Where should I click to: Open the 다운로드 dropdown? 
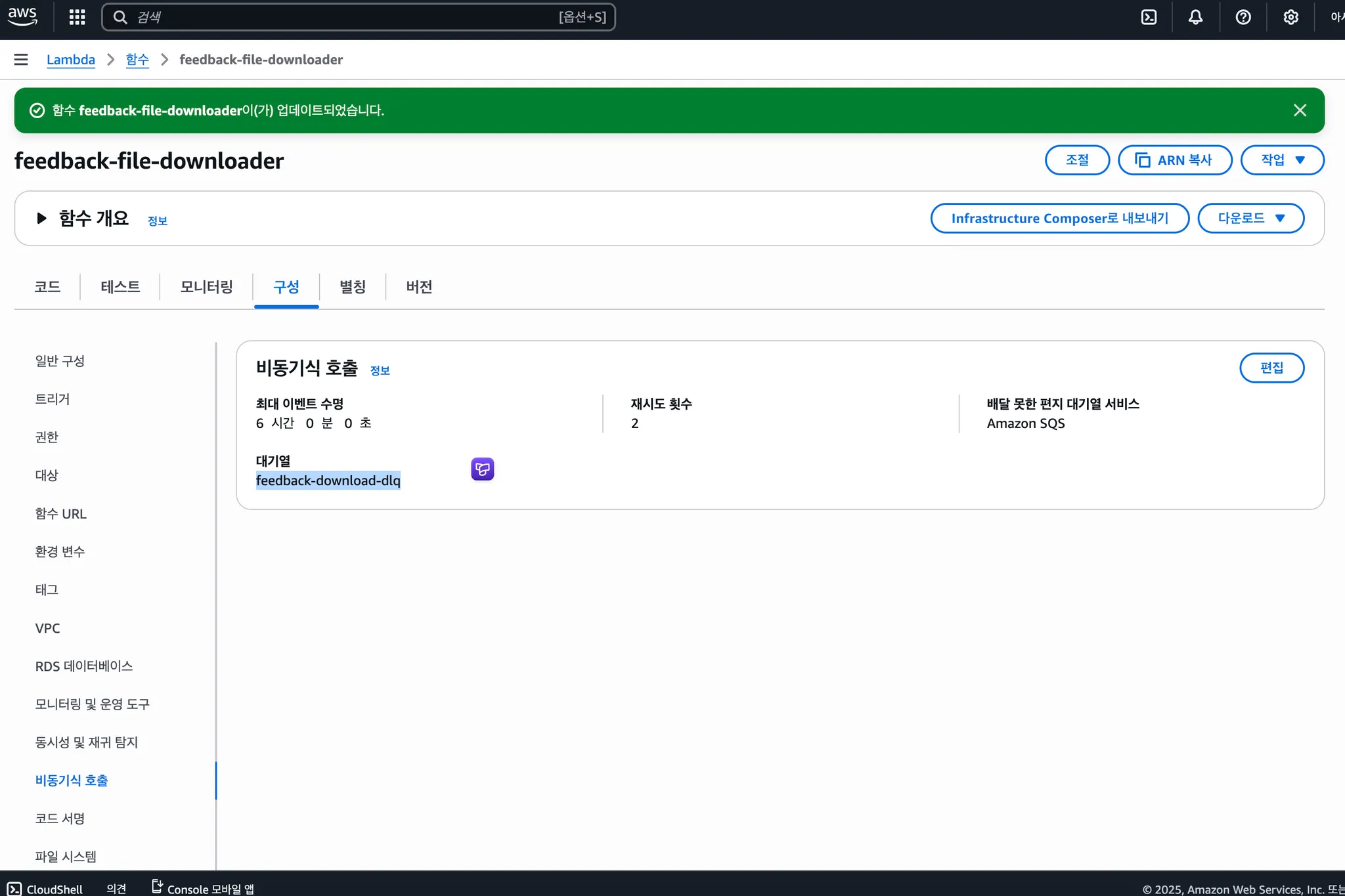[1250, 219]
